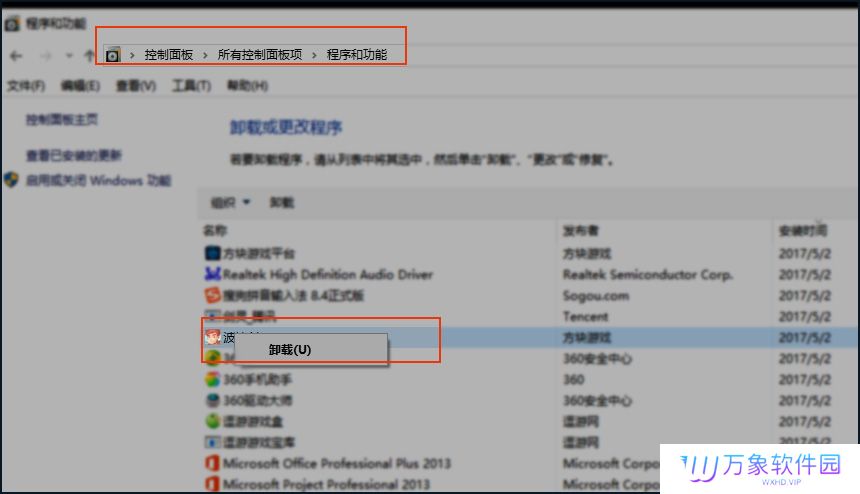Click the 卸载 toolbar button
Viewport: 860px width, 494px height.
point(282,203)
